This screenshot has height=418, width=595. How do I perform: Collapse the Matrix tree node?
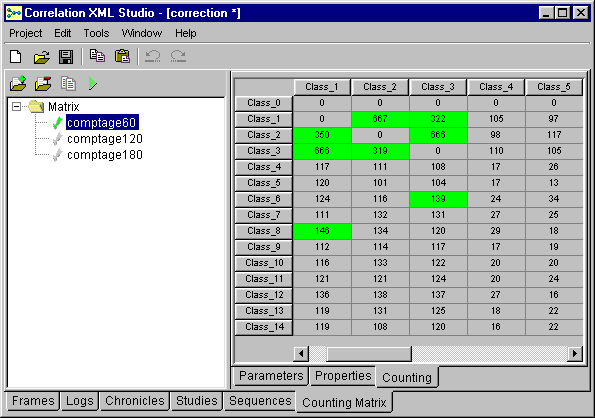pos(16,107)
